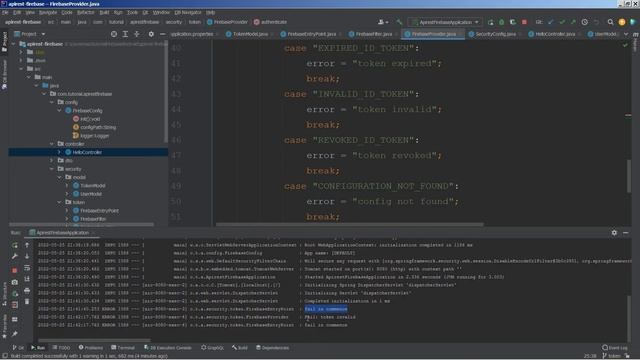The image size is (640, 360).
Task: Collapse the config folder
Action: point(52,102)
